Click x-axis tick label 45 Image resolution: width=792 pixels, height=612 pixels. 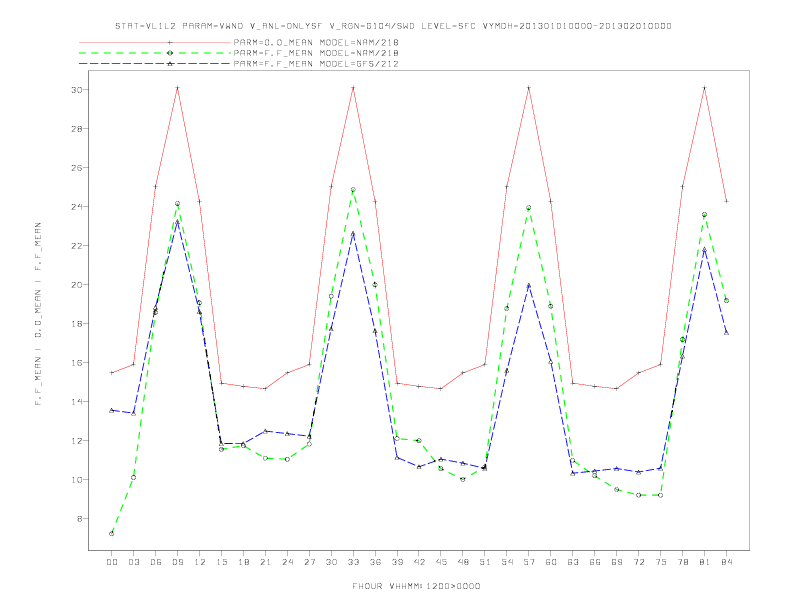[x=441, y=562]
